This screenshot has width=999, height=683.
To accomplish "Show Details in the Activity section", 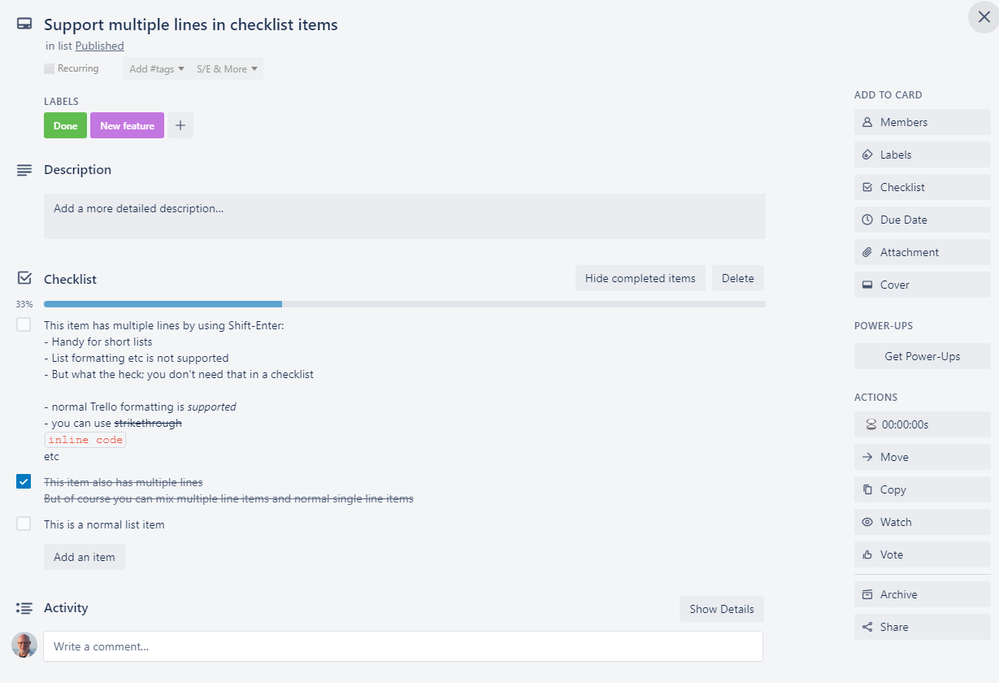I will (x=721, y=609).
